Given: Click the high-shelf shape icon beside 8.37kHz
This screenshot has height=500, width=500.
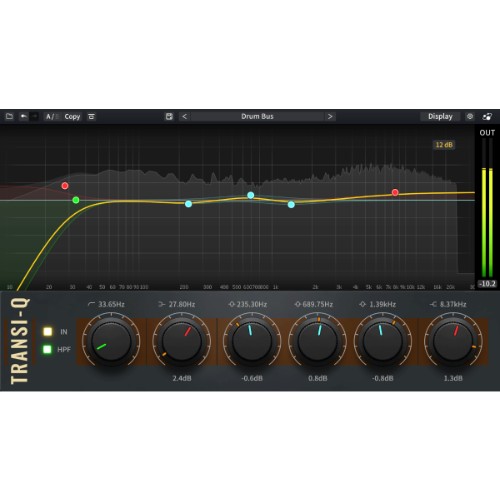Looking at the screenshot, I should pos(433,304).
